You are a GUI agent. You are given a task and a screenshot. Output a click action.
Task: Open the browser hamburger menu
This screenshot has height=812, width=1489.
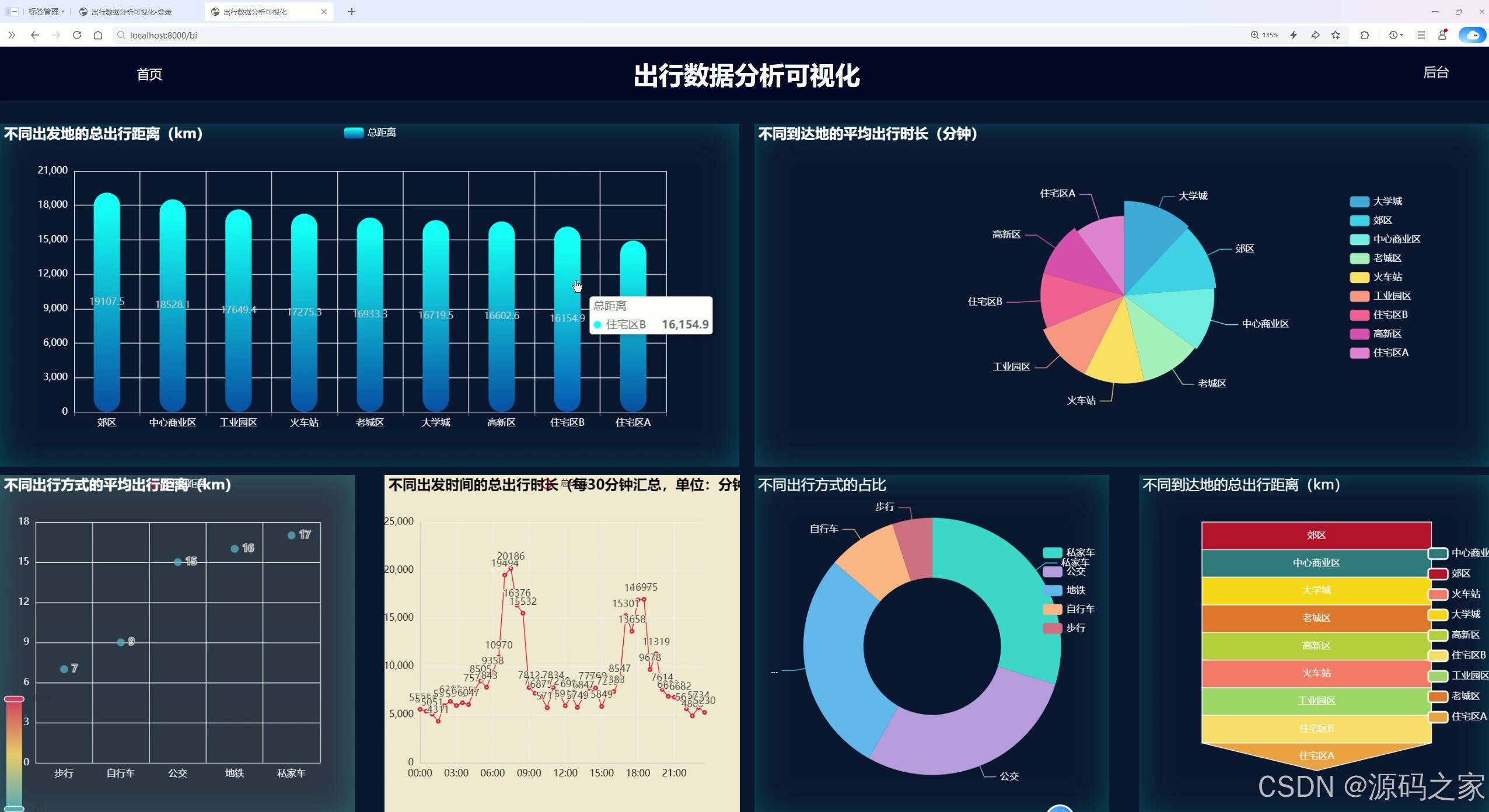[x=1421, y=35]
